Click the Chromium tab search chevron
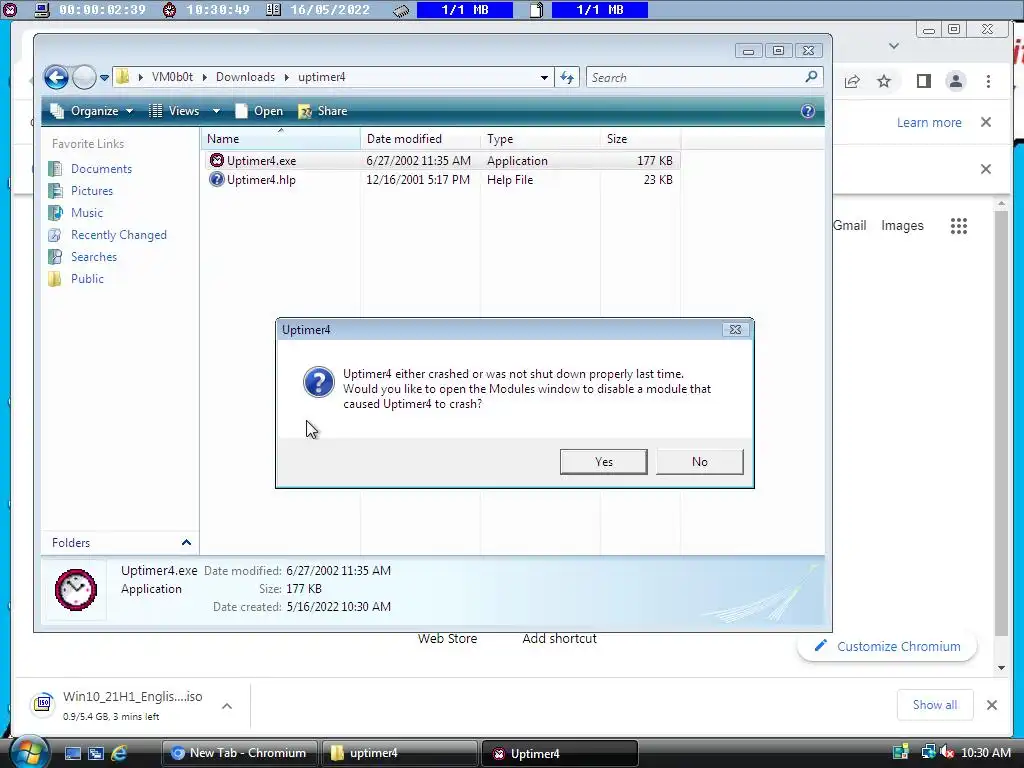The width and height of the screenshot is (1024, 768). 894,46
